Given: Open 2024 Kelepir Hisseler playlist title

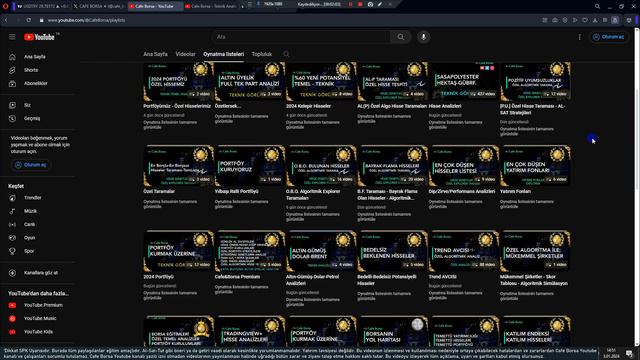Looking at the screenshot, I should [x=309, y=106].
